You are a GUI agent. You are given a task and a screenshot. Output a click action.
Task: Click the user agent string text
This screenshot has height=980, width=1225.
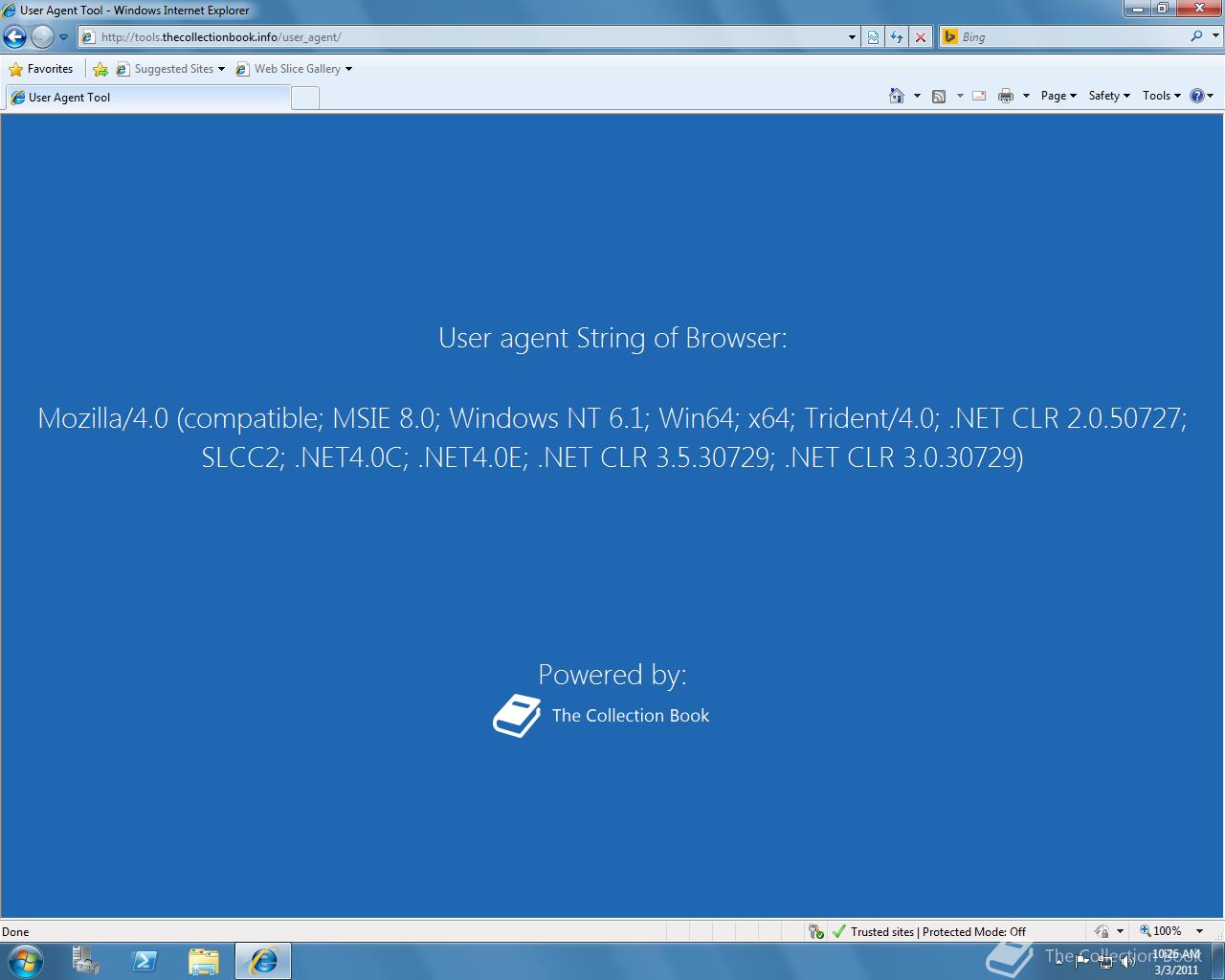tap(612, 437)
